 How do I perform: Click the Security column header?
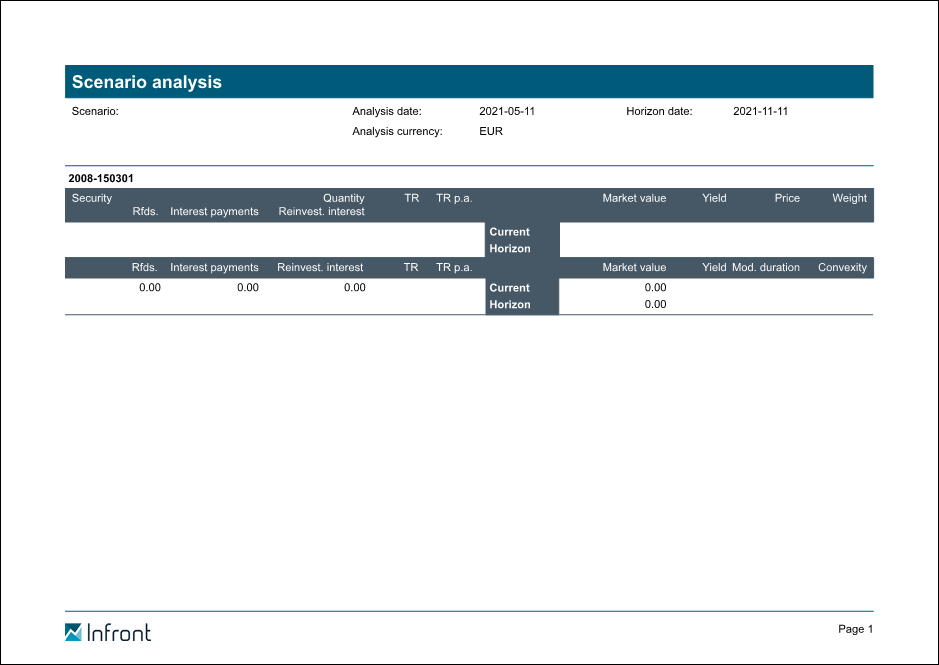click(92, 198)
